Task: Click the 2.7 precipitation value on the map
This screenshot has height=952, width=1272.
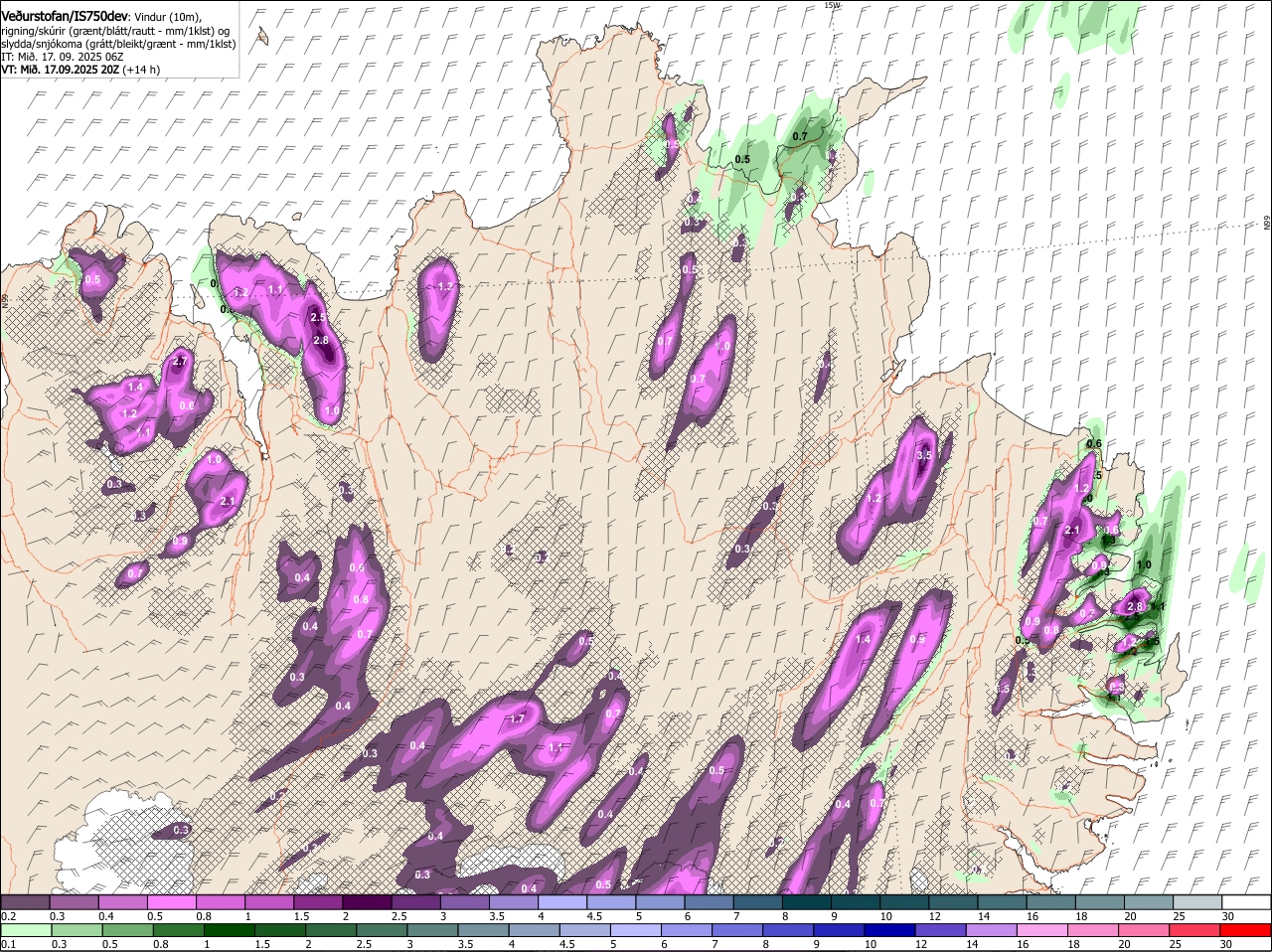Action: [180, 363]
